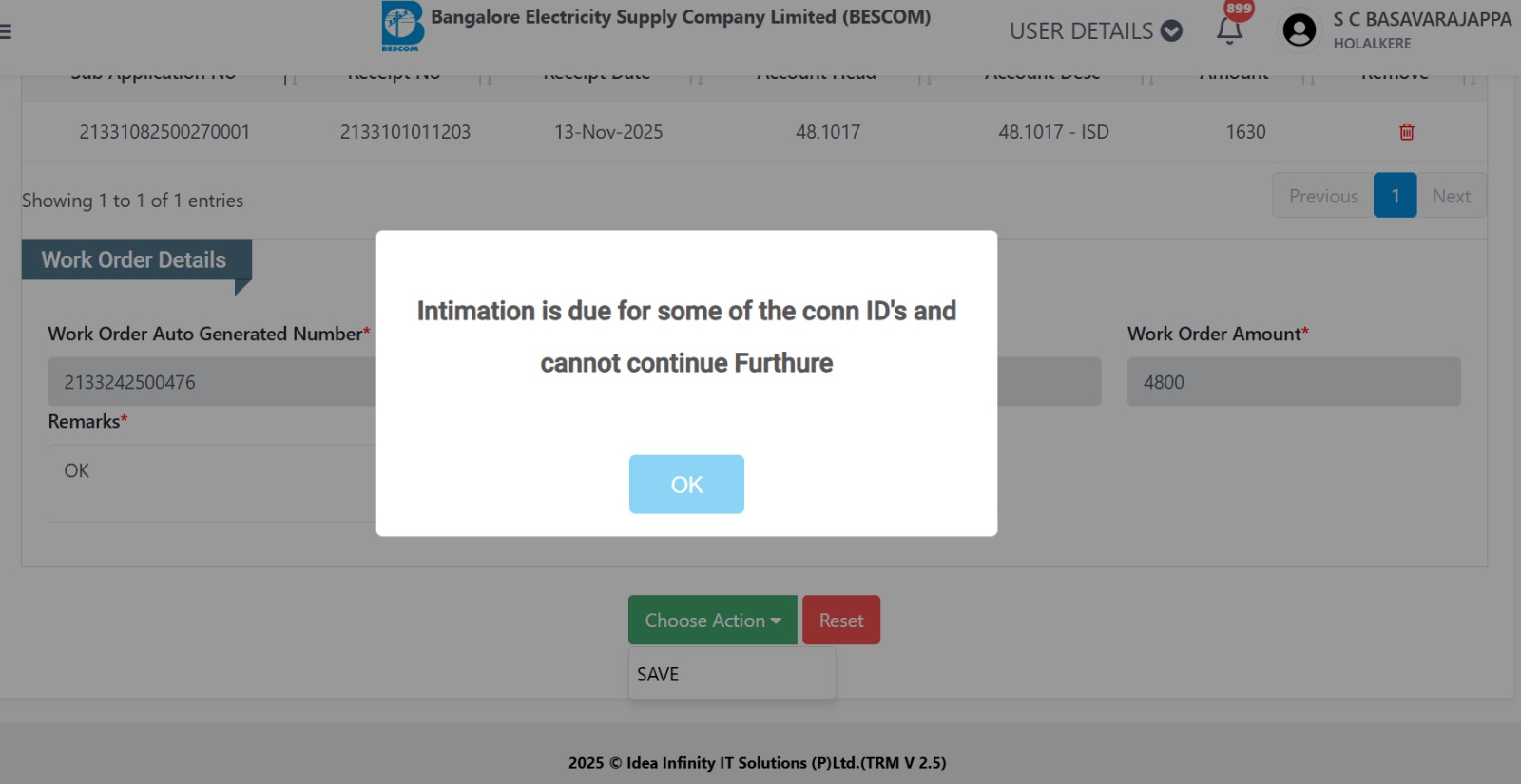This screenshot has width=1521, height=784.
Task: Sort by Sub Application No column arrows
Action: [291, 79]
